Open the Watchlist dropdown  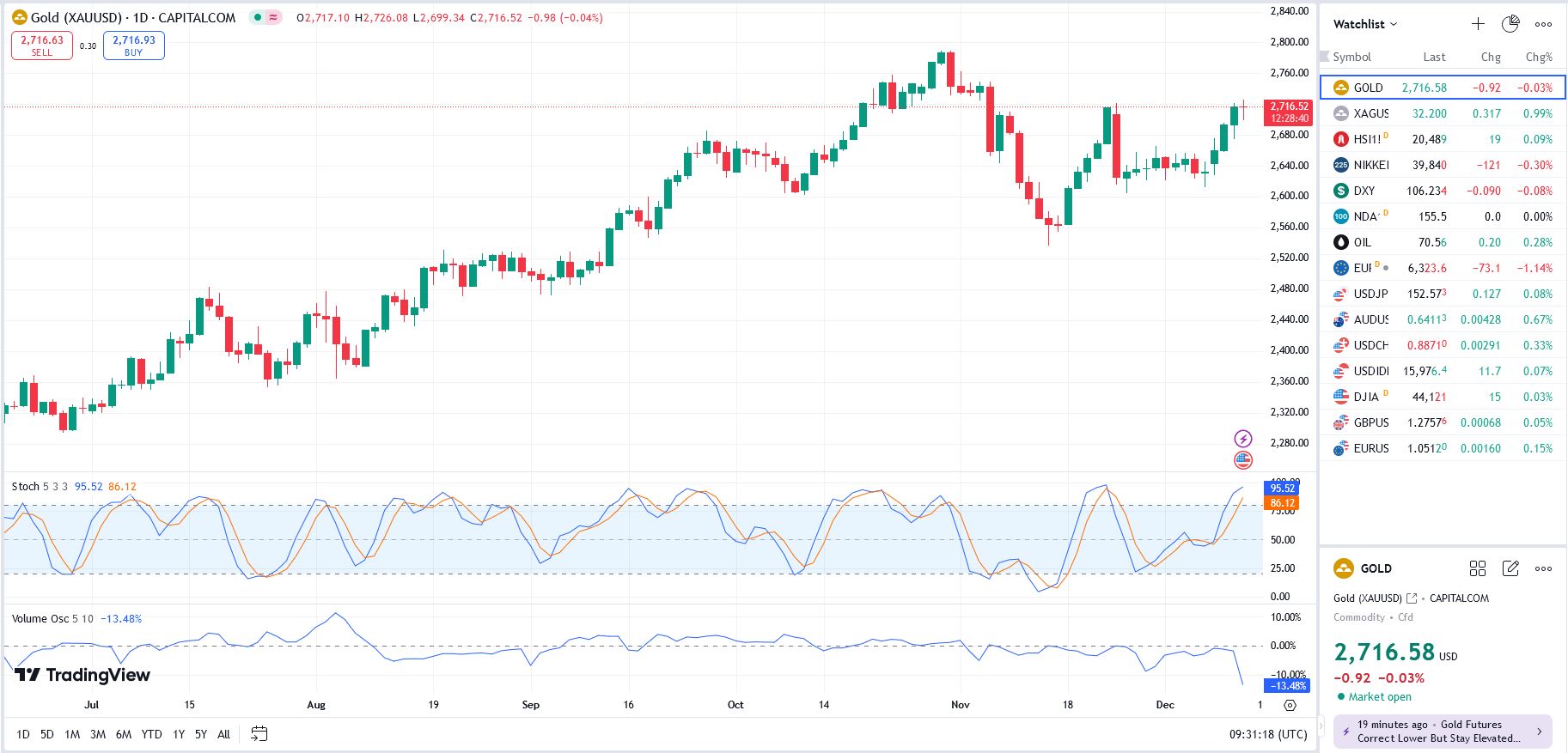click(1365, 24)
